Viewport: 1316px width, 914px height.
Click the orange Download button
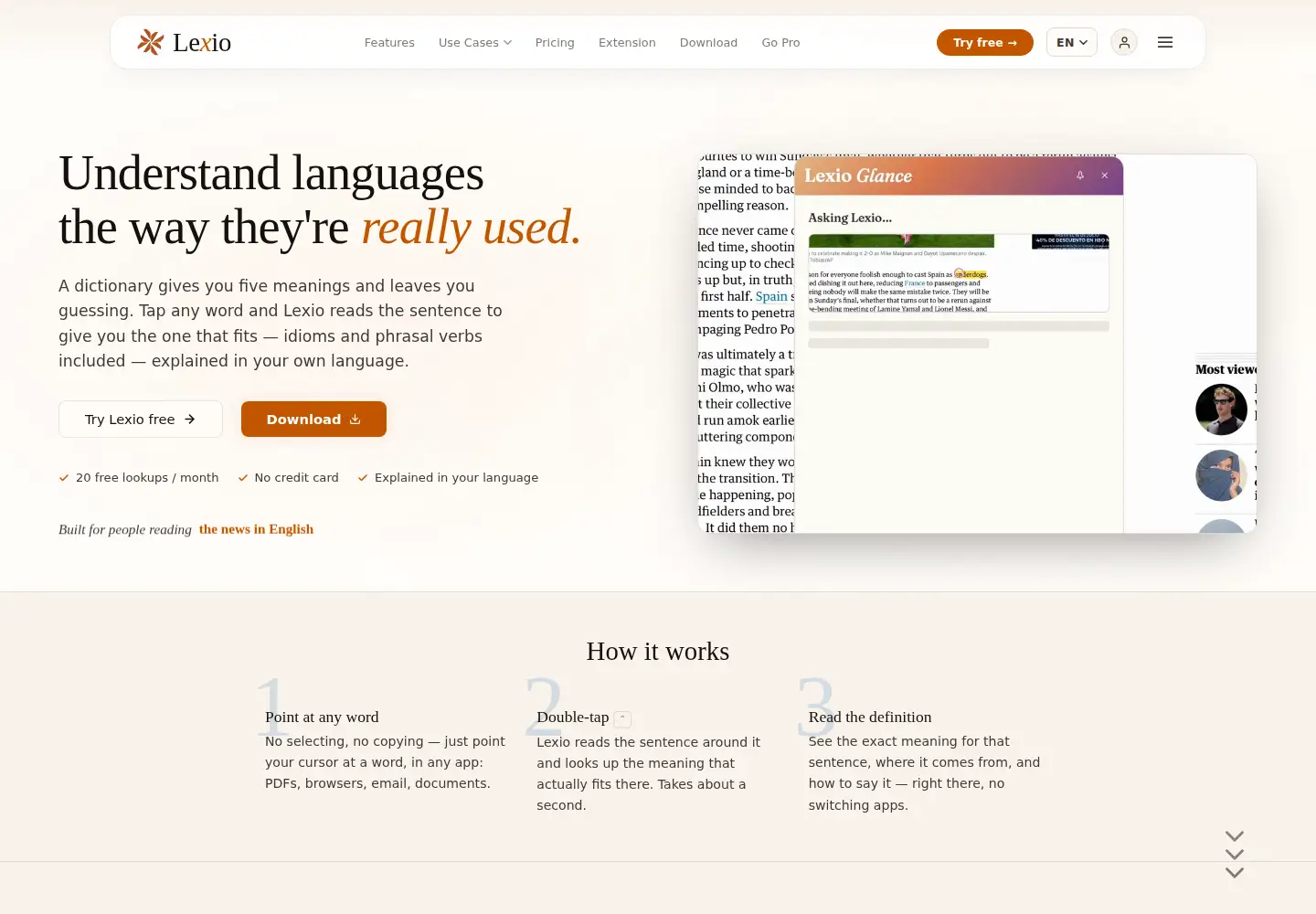[313, 420]
